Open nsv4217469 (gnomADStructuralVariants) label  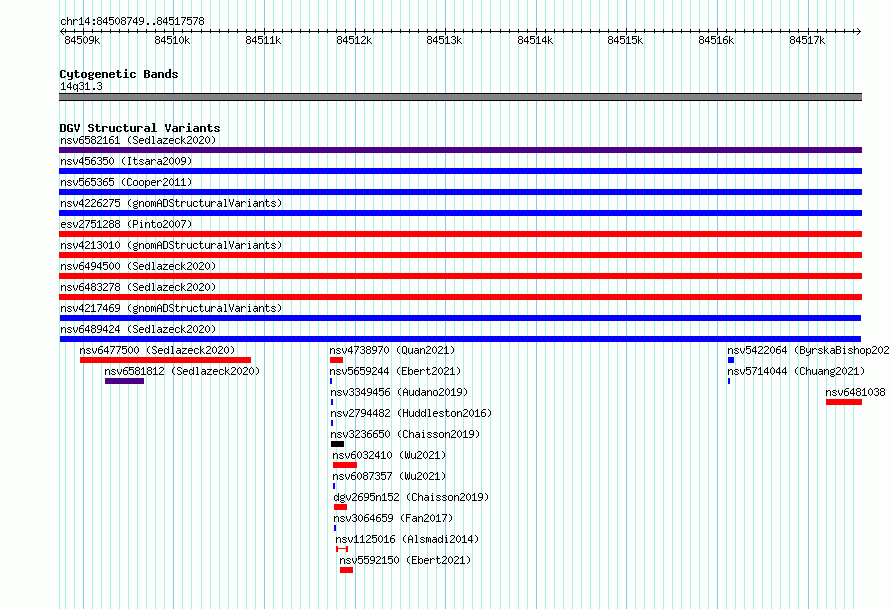coord(171,308)
